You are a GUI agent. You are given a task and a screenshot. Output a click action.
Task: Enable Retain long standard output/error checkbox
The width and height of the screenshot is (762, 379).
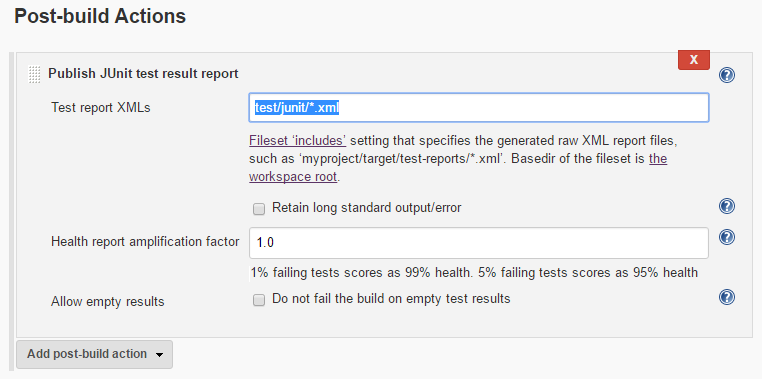coord(259,209)
